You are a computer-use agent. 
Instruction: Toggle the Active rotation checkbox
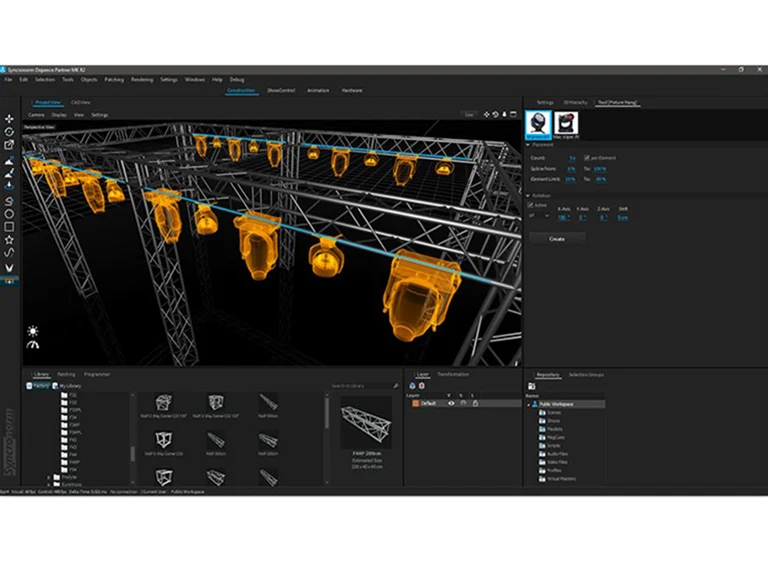tap(530, 205)
